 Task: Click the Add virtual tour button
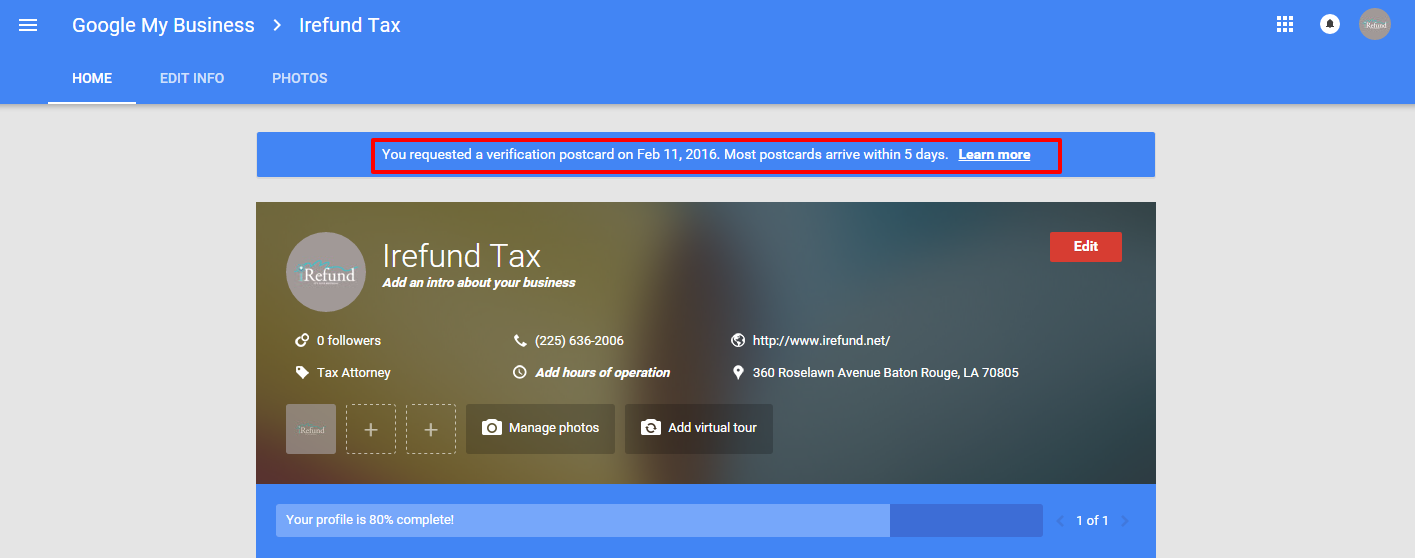coord(698,428)
